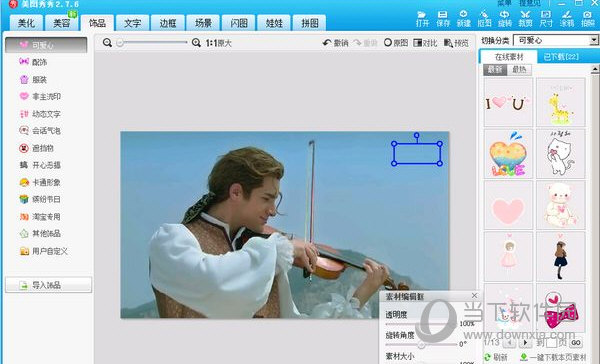Image resolution: width=600 pixels, height=364 pixels.
Task: Open the 边框 frame tab
Action: 168,23
